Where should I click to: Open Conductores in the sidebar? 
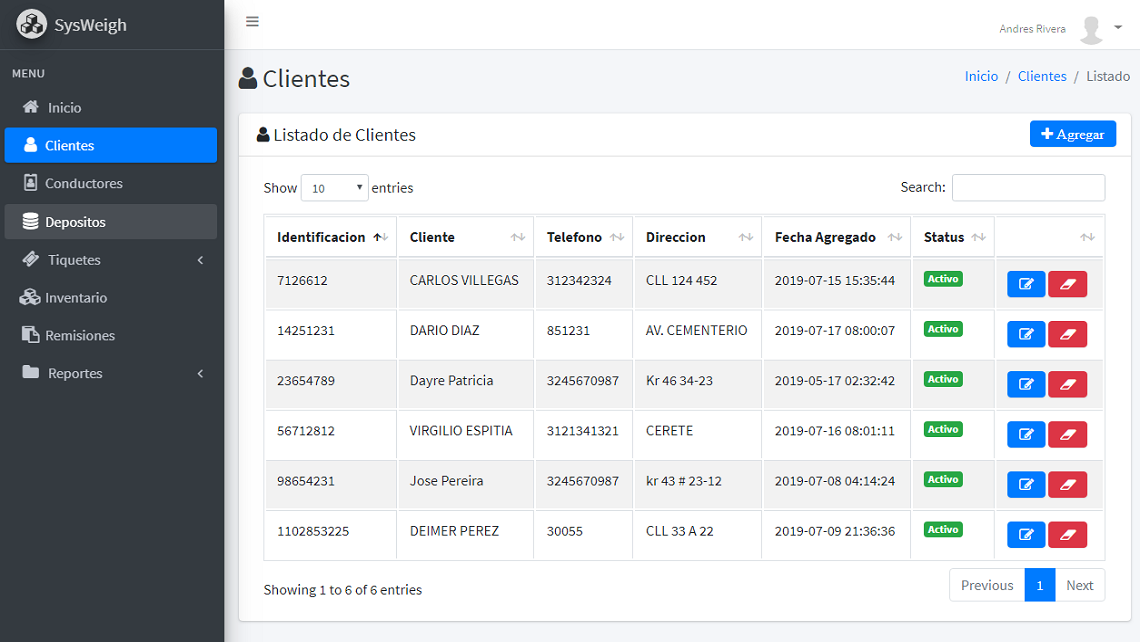pos(84,184)
